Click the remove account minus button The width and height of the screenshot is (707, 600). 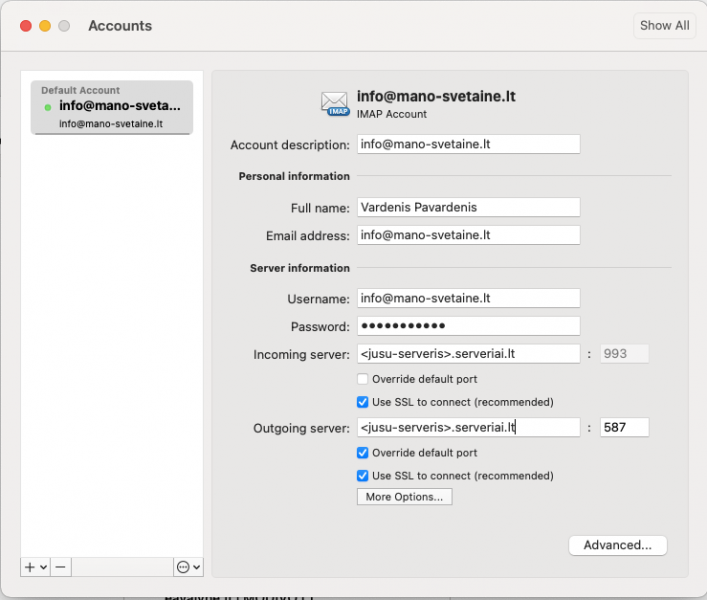tap(61, 566)
